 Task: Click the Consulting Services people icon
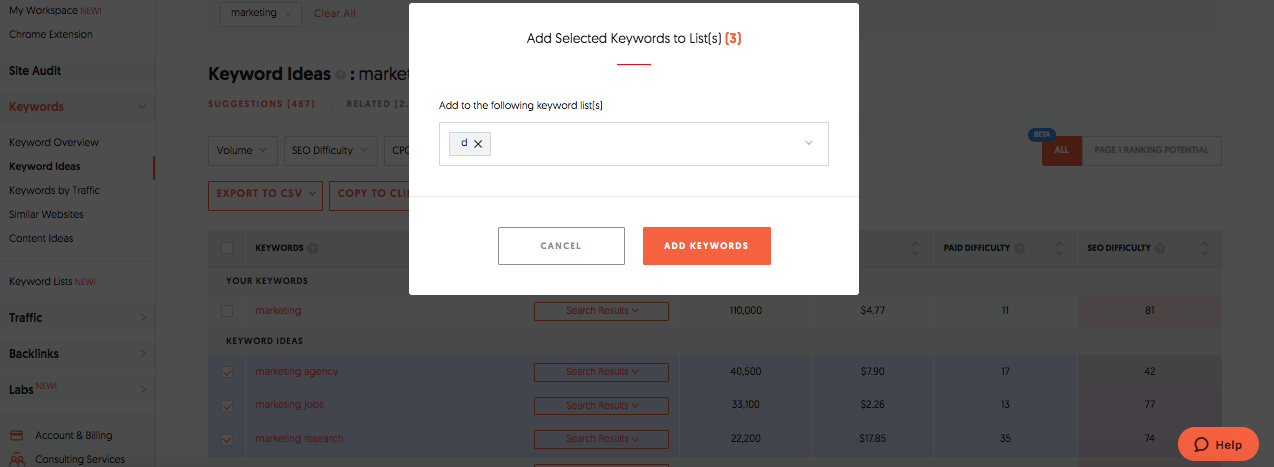click(16, 459)
